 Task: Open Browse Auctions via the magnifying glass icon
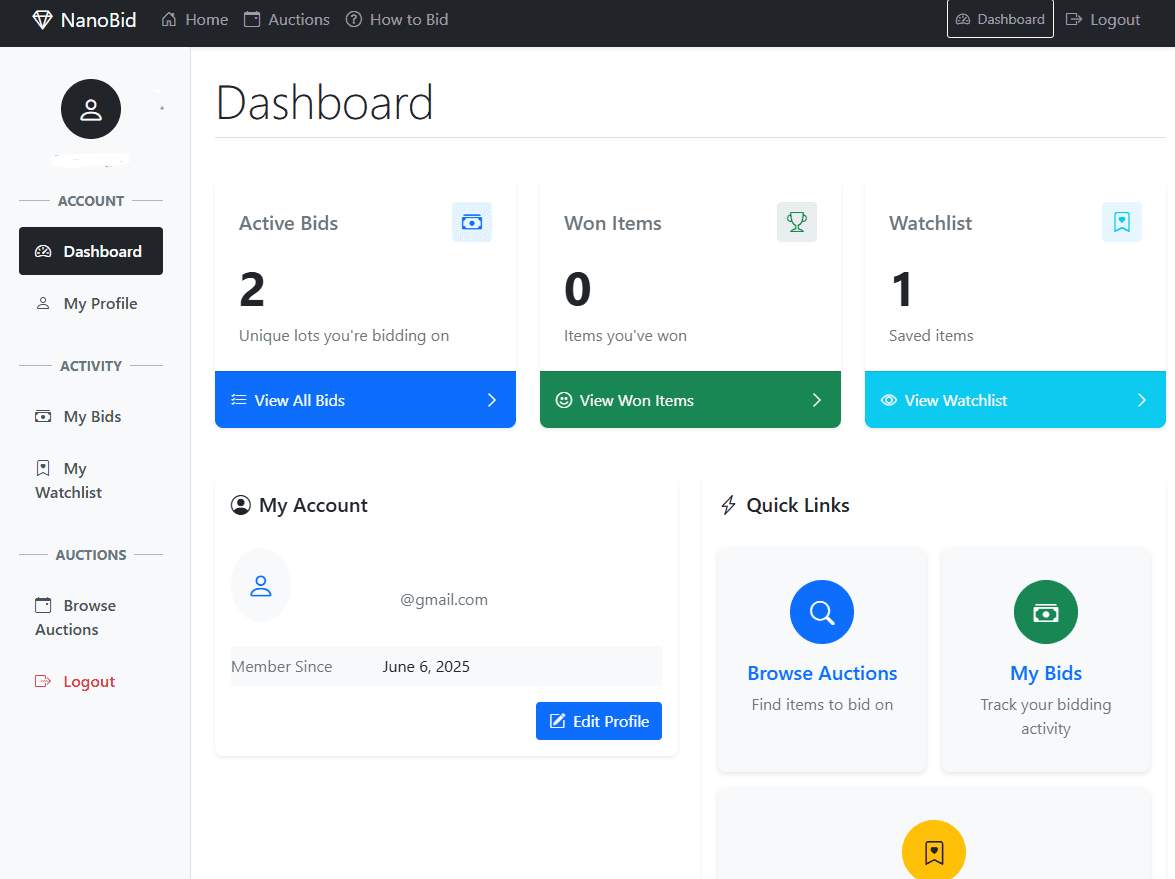pos(821,612)
